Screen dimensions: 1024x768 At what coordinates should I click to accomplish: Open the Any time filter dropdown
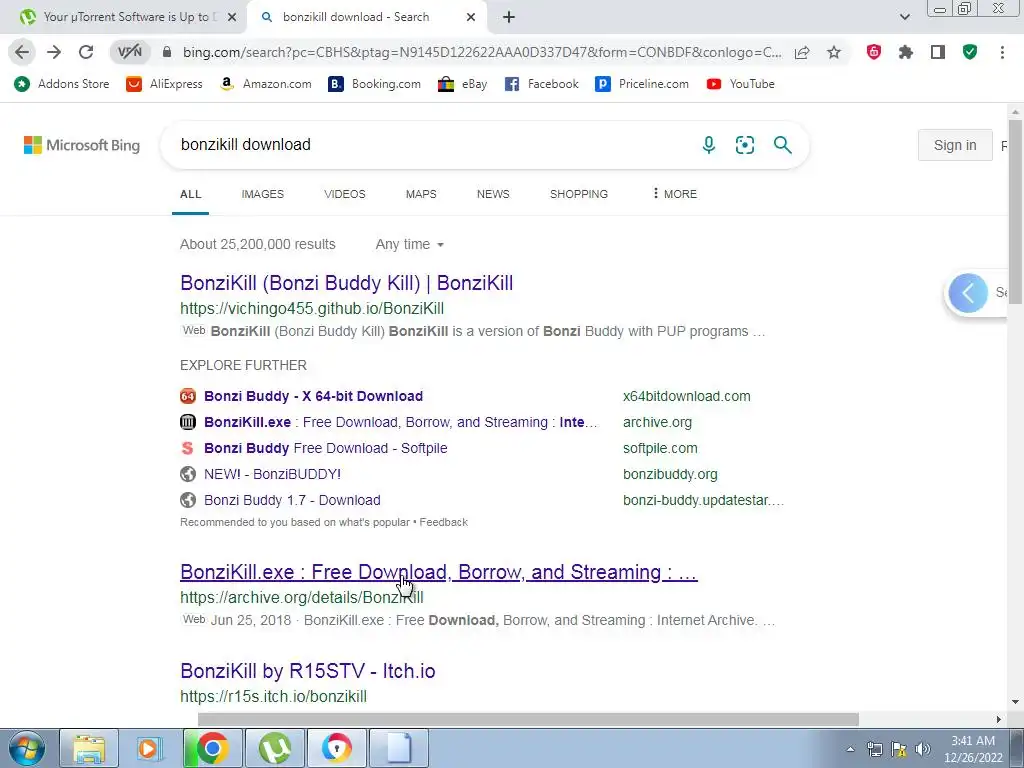click(x=409, y=244)
